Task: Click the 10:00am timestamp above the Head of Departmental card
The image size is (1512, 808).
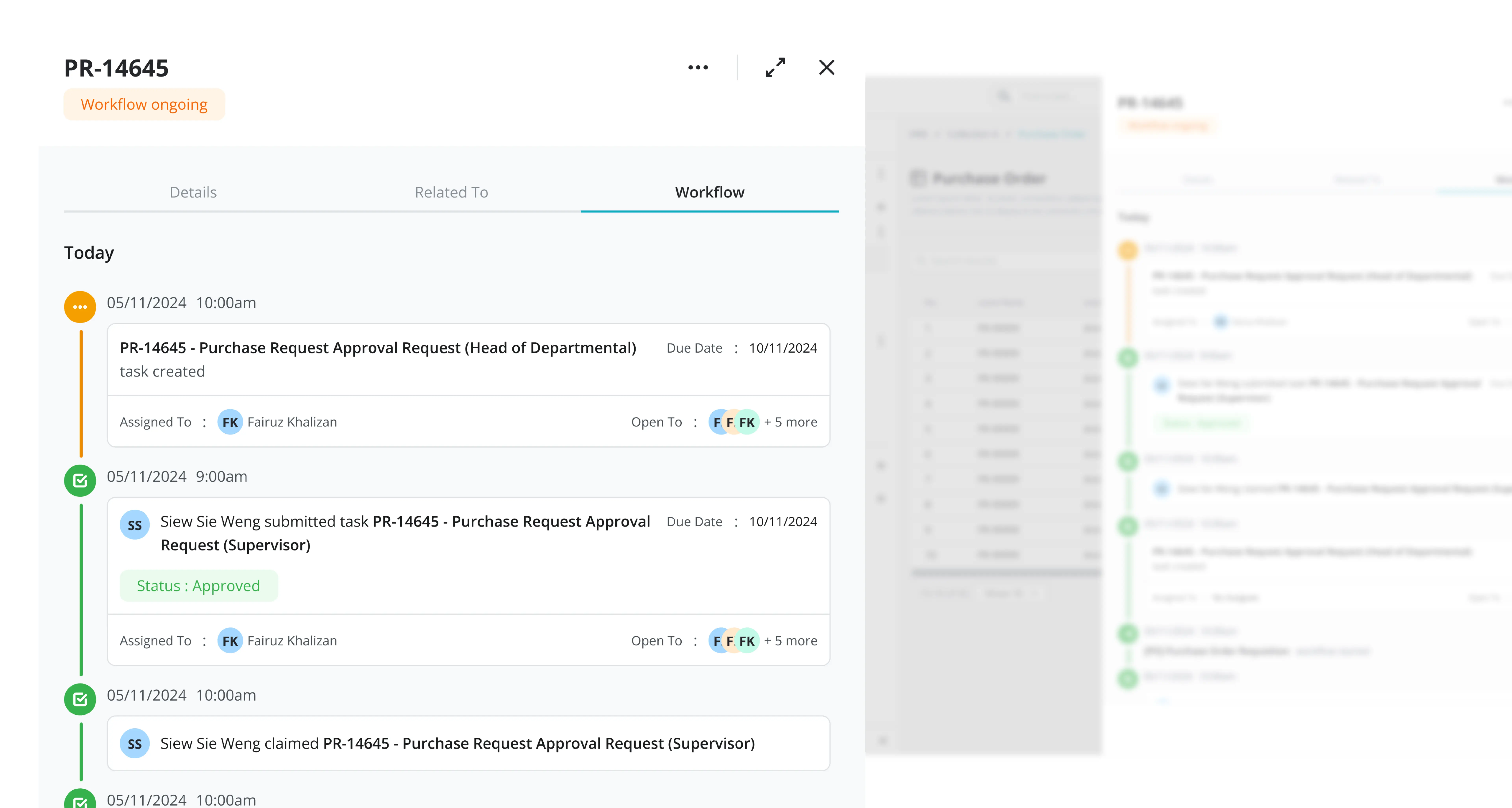Action: coord(226,303)
